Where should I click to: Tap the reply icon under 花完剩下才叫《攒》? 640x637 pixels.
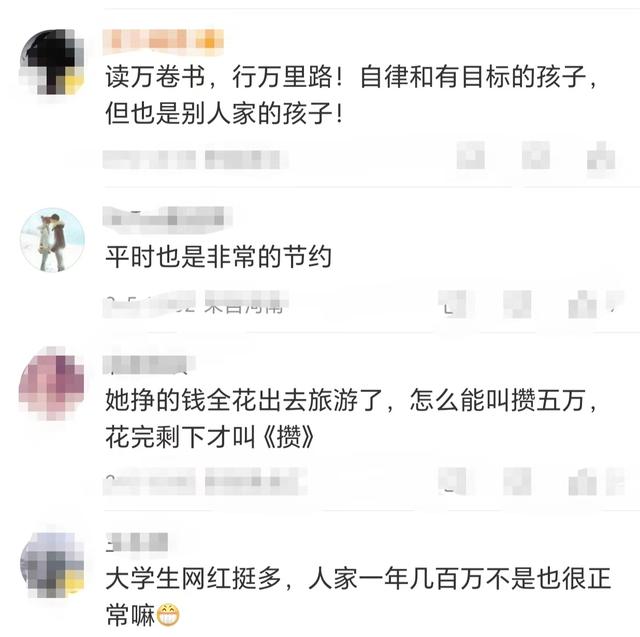pyautogui.click(x=517, y=482)
